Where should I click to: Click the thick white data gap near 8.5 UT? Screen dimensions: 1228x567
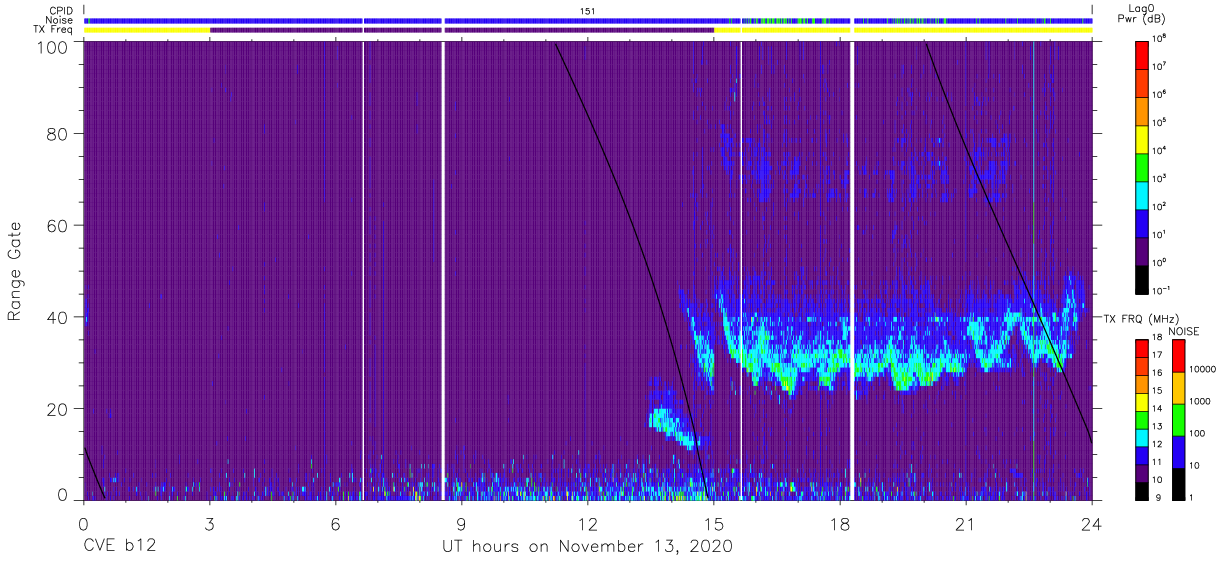point(443,271)
